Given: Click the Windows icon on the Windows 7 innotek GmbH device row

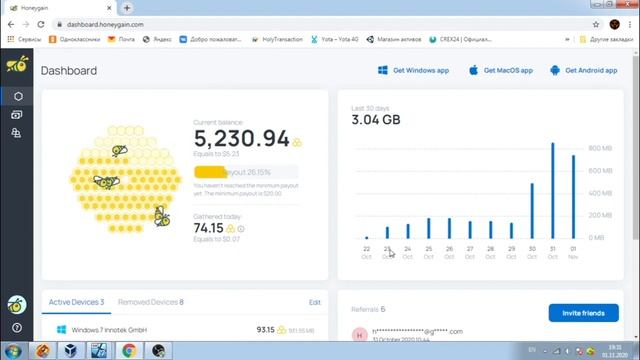Looking at the screenshot, I should 62,330.
